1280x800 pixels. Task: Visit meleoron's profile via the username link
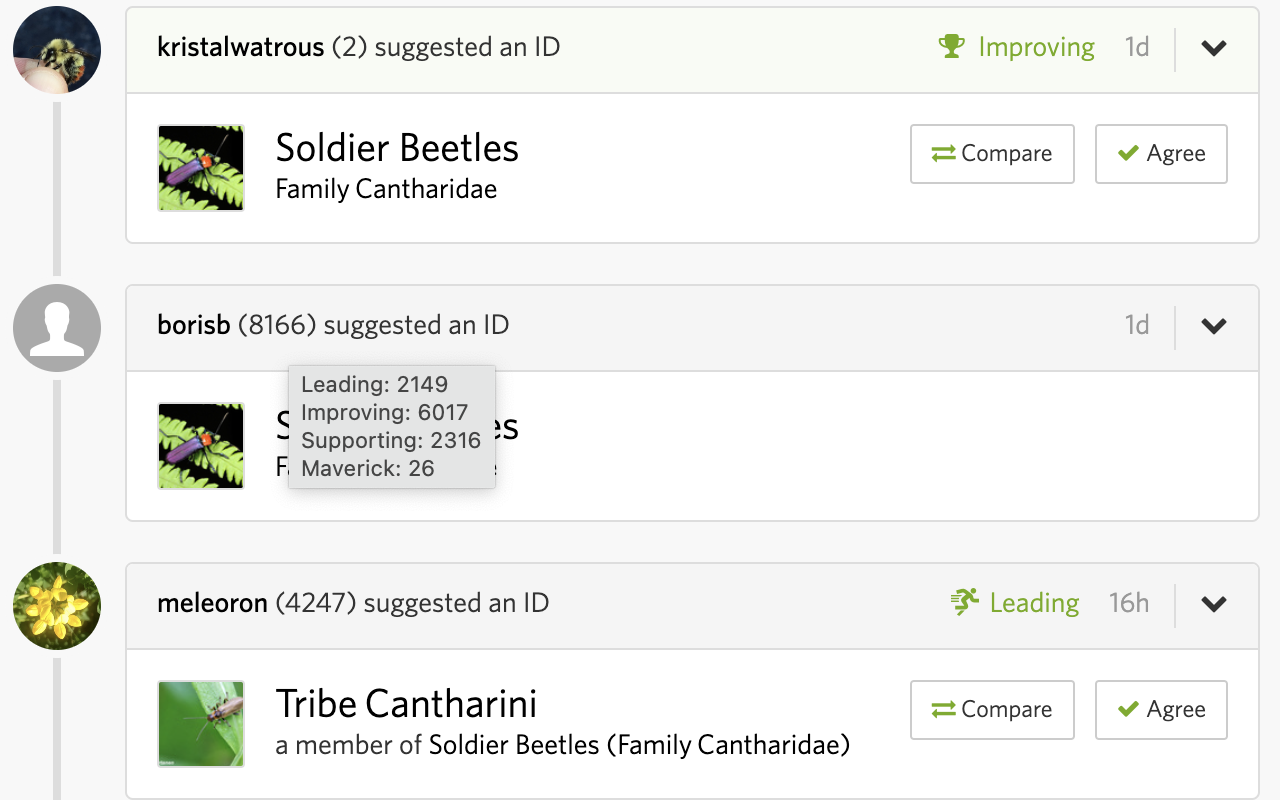(x=212, y=603)
